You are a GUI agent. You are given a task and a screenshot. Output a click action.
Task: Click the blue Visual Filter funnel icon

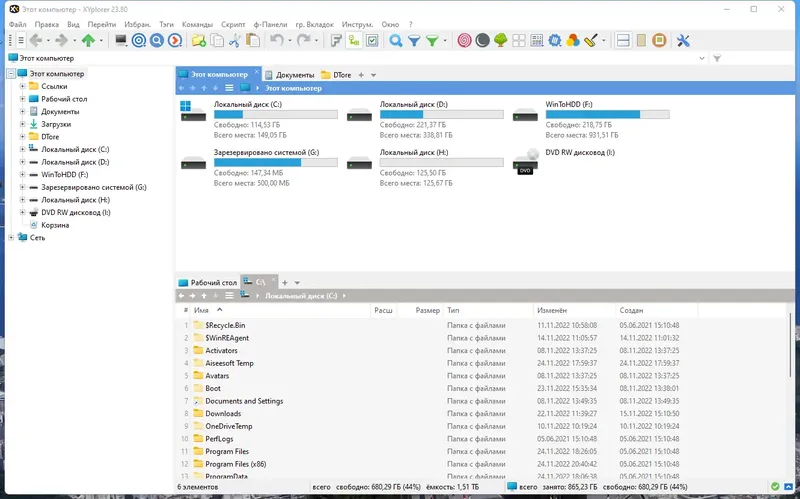pyautogui.click(x=414, y=40)
